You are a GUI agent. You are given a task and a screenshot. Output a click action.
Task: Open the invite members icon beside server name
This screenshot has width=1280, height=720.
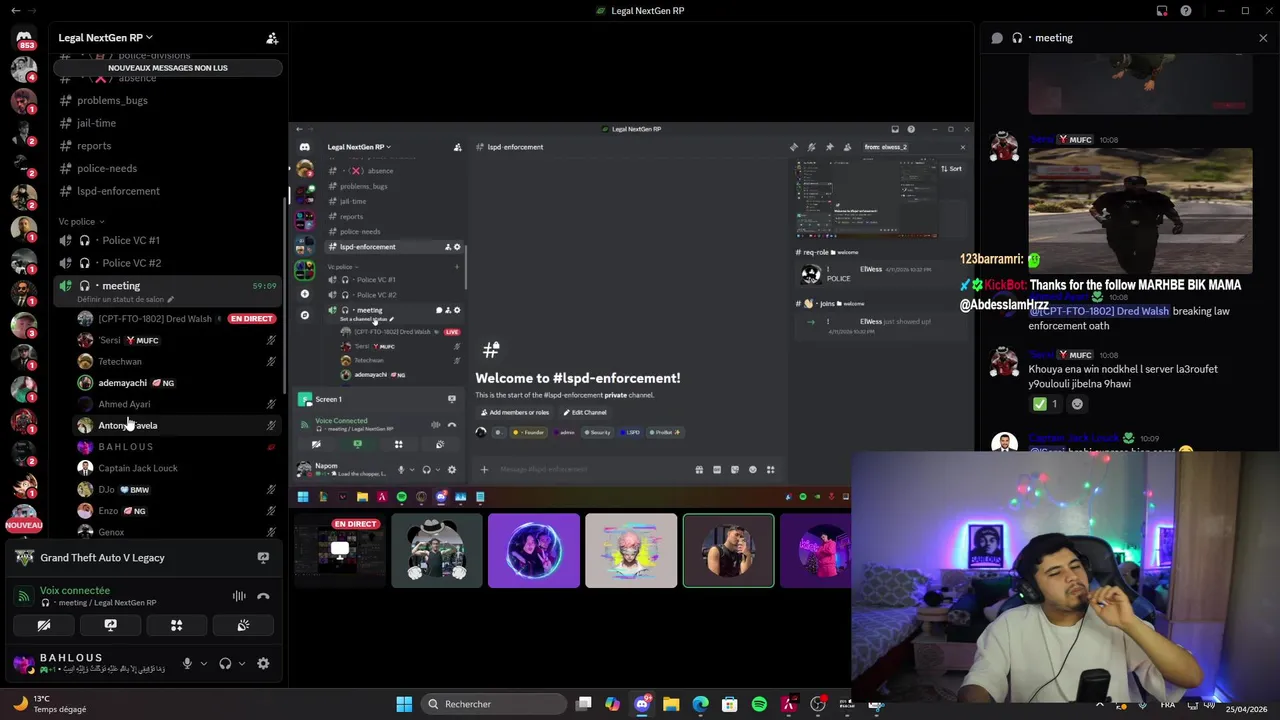point(272,38)
